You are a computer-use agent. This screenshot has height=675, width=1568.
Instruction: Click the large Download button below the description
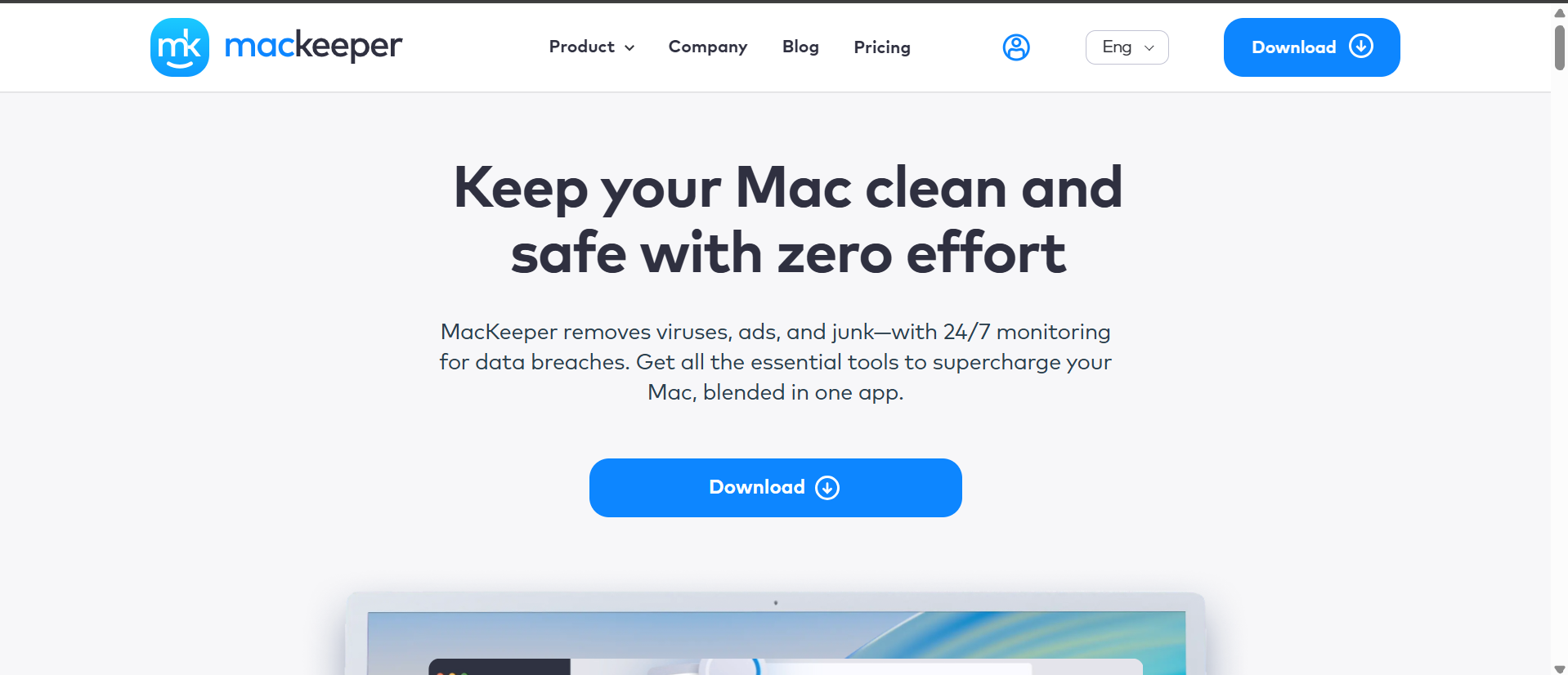774,488
